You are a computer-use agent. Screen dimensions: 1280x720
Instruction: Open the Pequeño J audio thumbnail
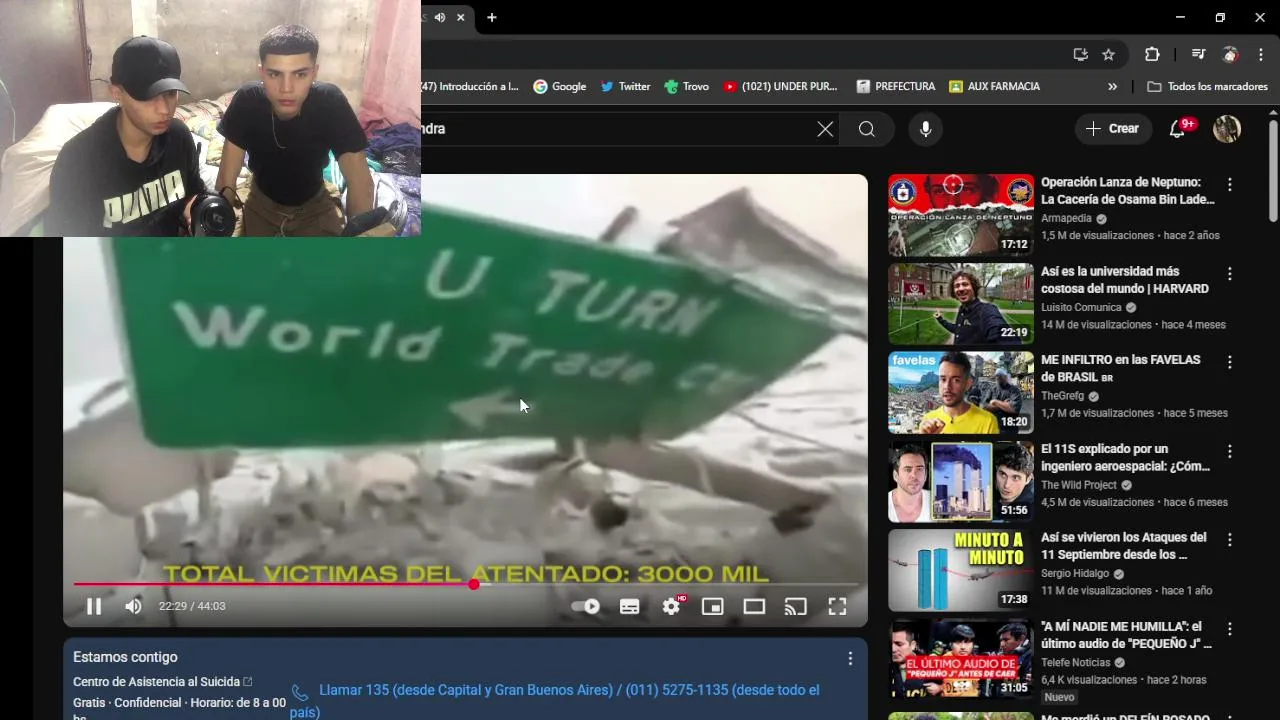[x=961, y=659]
